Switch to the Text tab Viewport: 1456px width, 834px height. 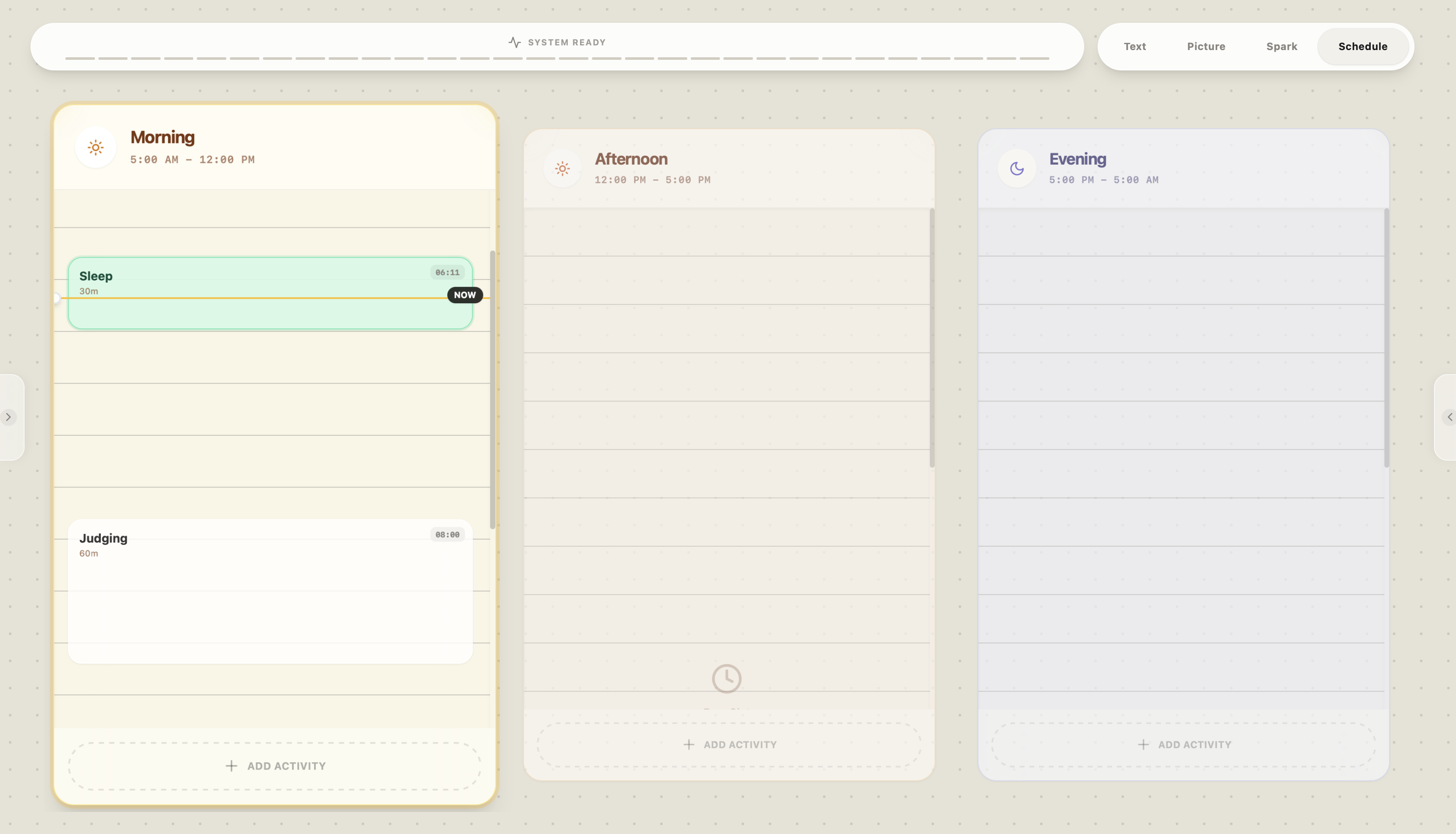1134,46
